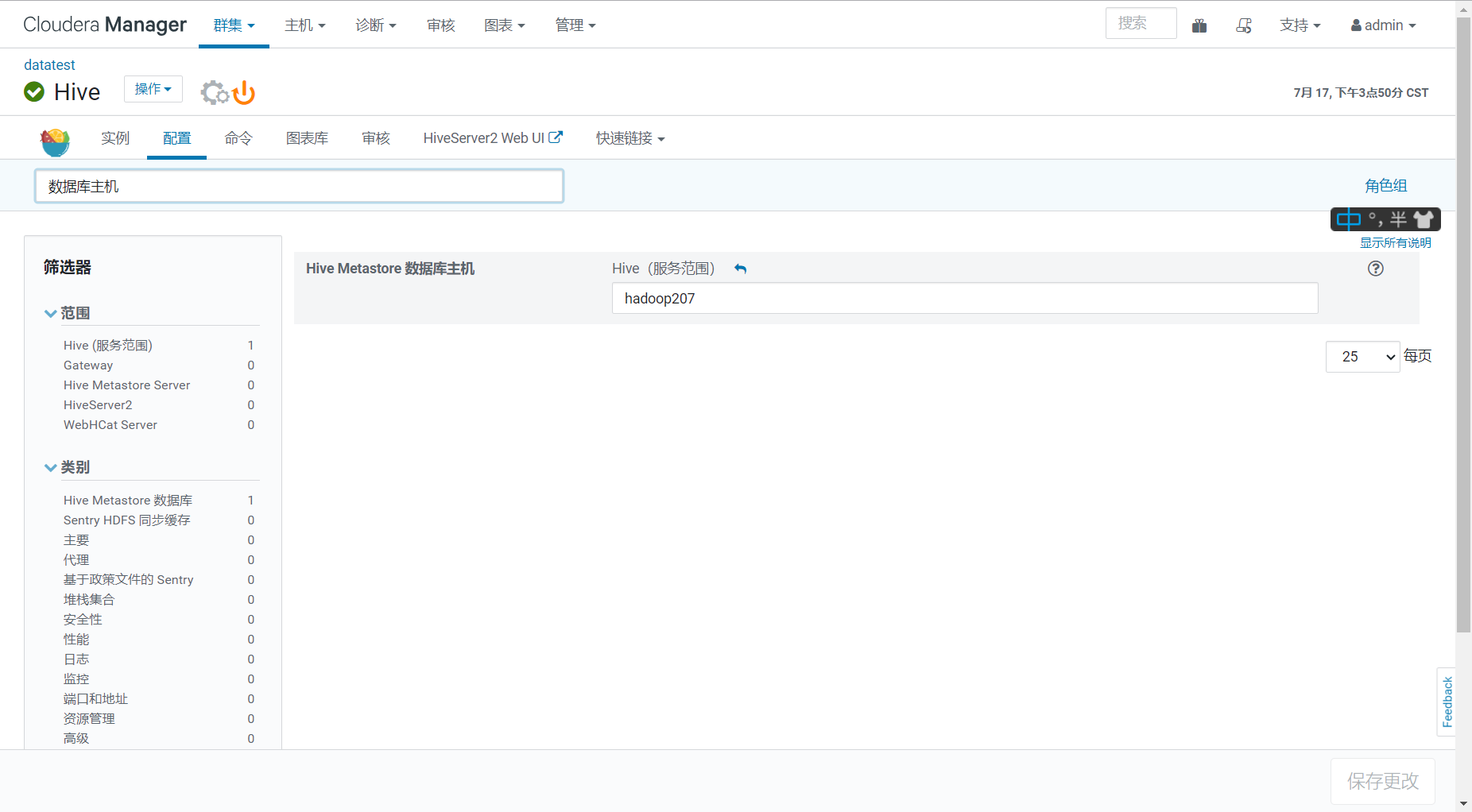Filter by 日志 category
This screenshot has width=1472, height=812.
[x=76, y=659]
